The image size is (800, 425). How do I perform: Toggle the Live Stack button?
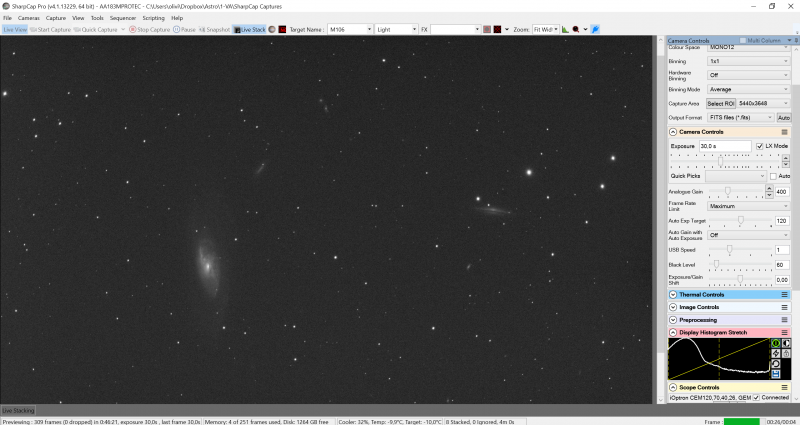pyautogui.click(x=249, y=30)
